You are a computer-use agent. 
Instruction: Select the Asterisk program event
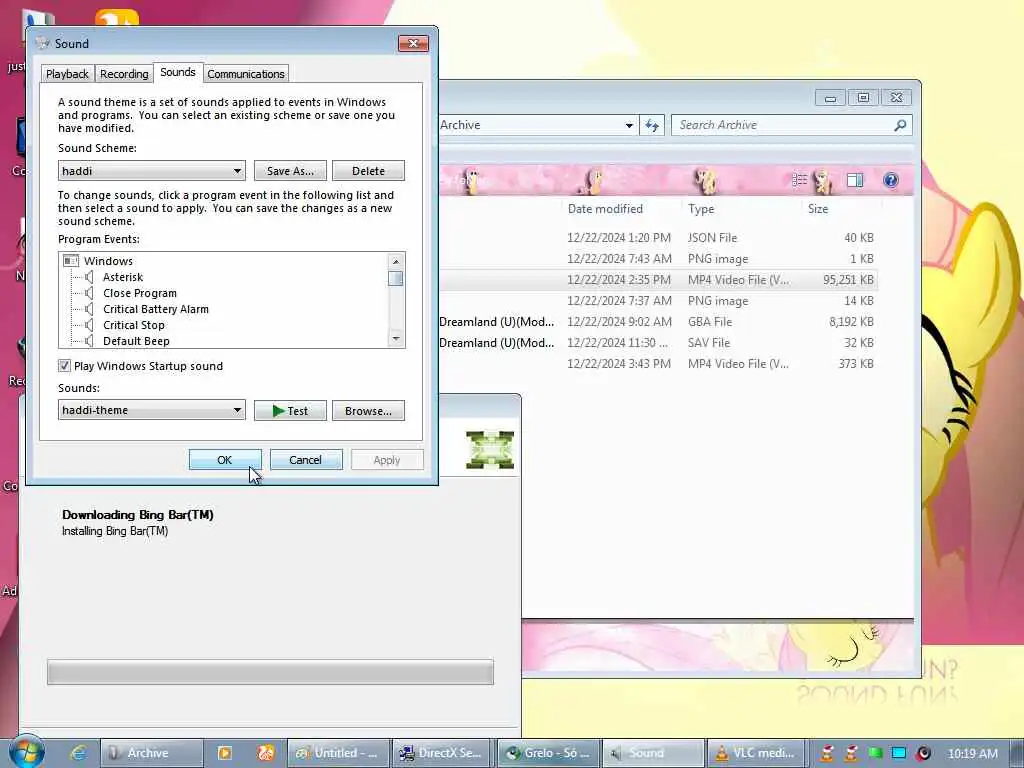pyautogui.click(x=123, y=277)
